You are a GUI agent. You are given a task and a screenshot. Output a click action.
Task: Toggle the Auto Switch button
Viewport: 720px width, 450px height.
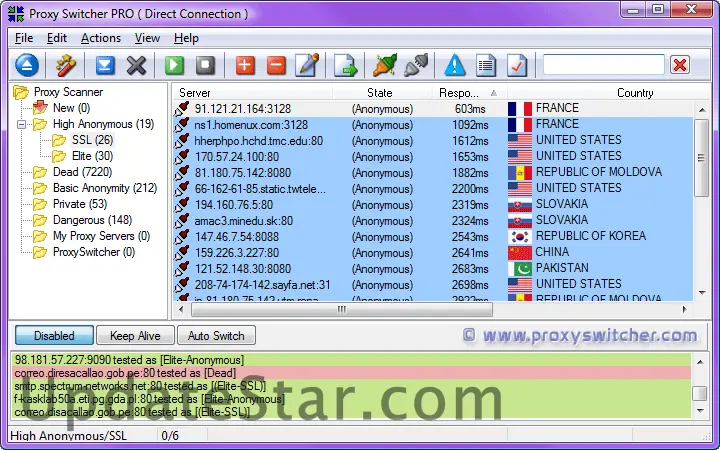pos(216,336)
